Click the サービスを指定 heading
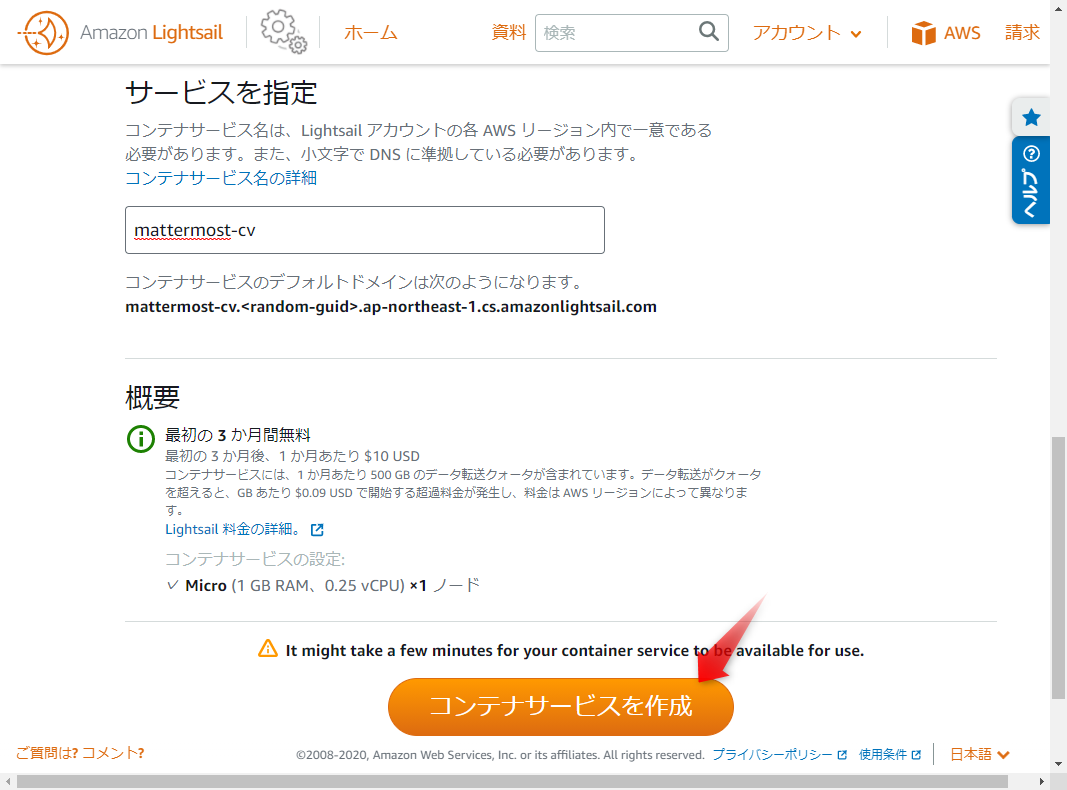1067x790 pixels. pos(221,93)
